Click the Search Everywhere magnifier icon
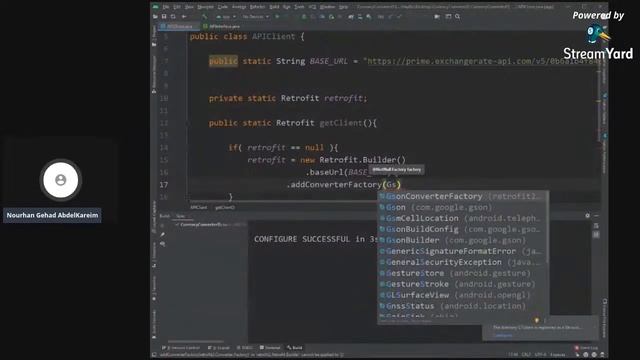Screen dimensions: 640x360 point(458,17)
